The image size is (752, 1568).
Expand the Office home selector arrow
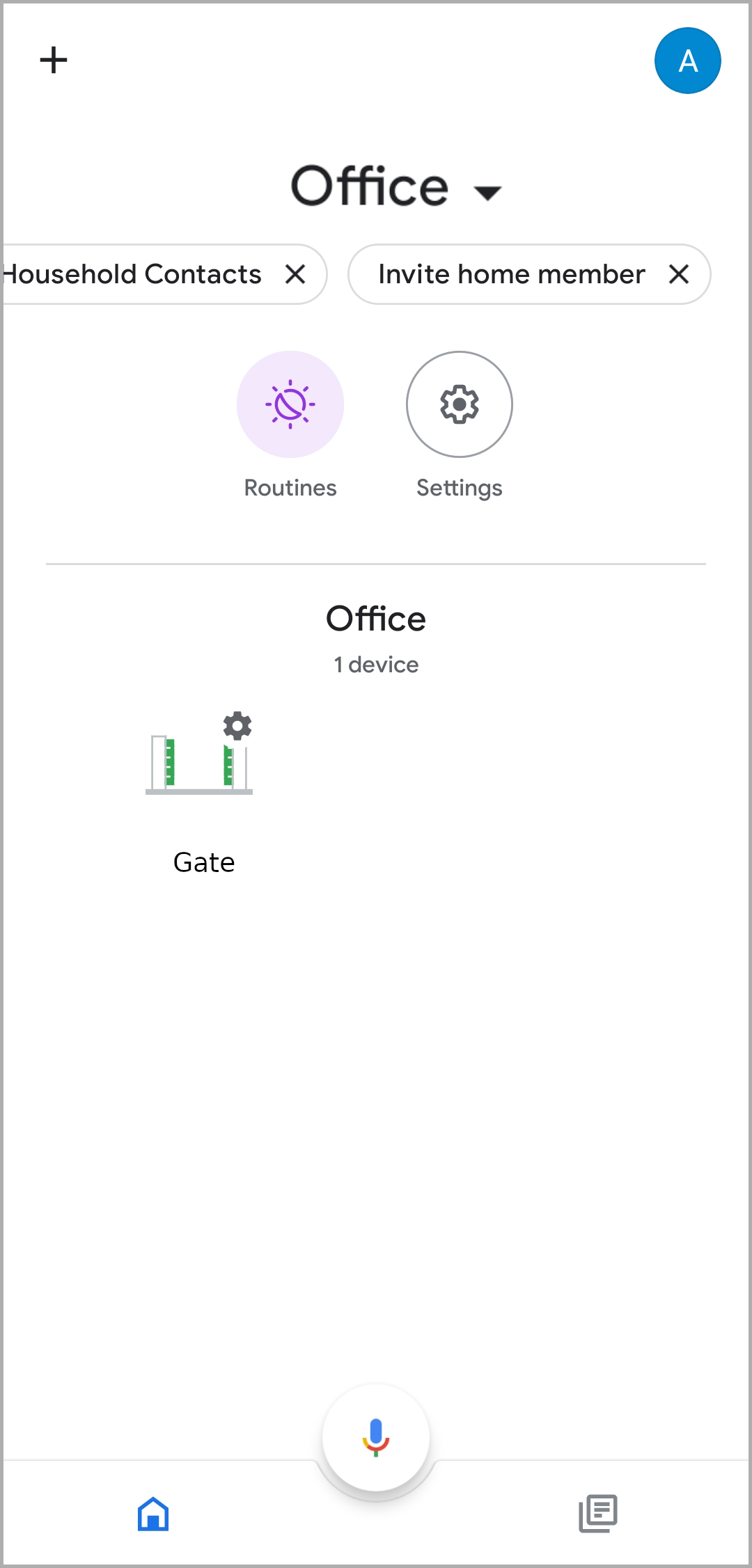[487, 192]
